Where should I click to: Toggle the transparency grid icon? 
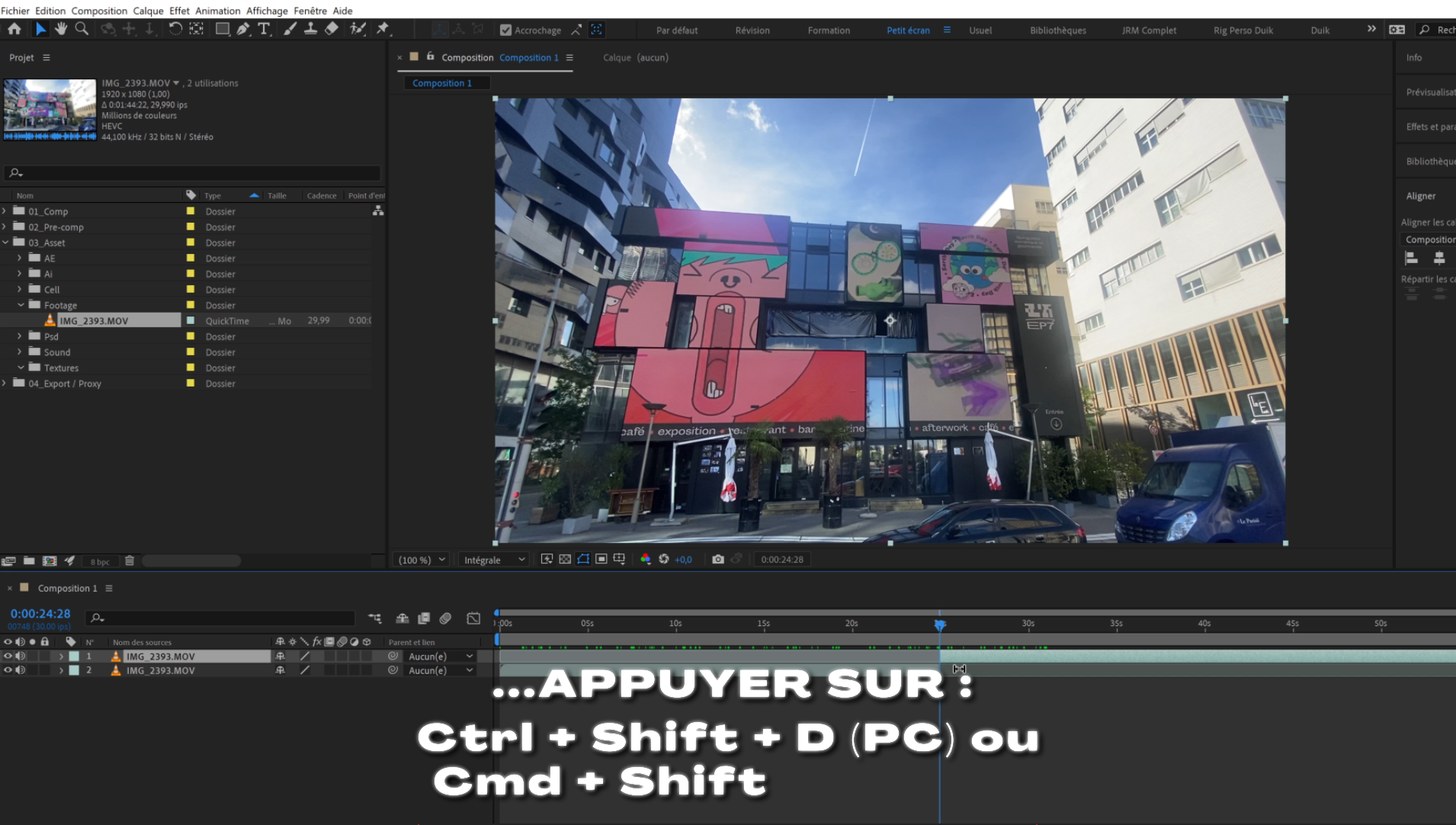click(565, 559)
